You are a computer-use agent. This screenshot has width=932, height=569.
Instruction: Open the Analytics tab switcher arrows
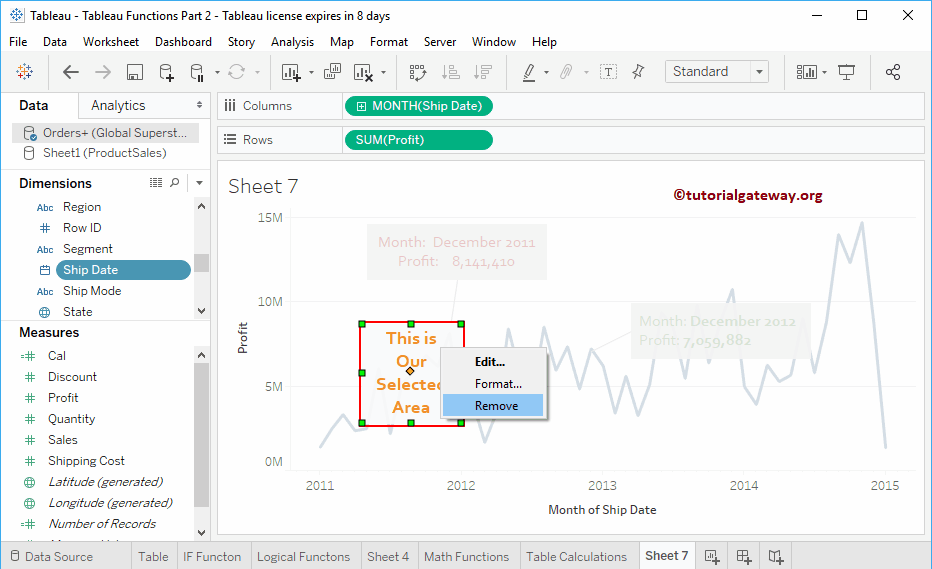pos(199,105)
